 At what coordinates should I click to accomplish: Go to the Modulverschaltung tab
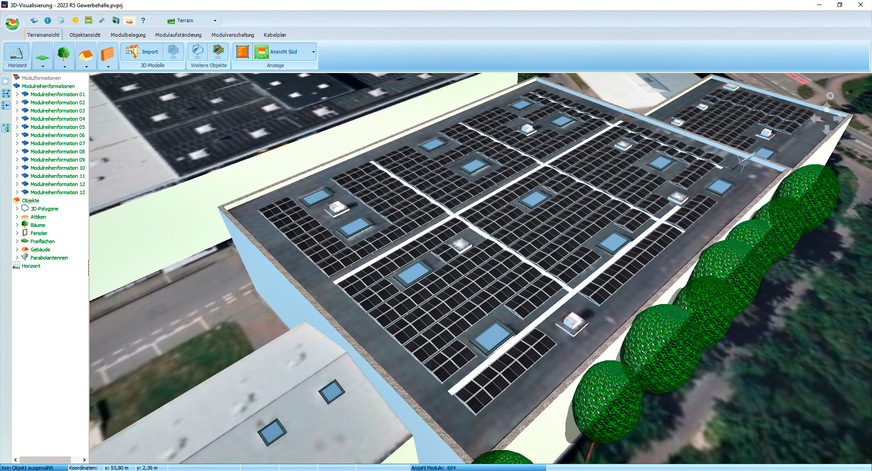click(232, 34)
